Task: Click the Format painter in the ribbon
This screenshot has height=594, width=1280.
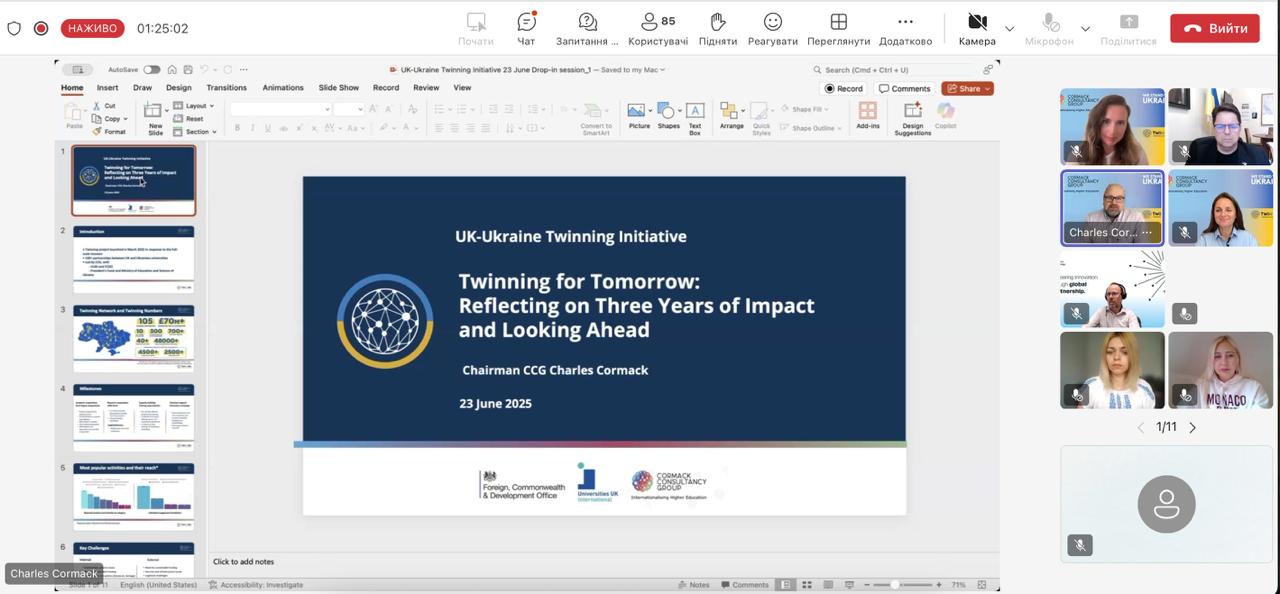Action: [109, 131]
